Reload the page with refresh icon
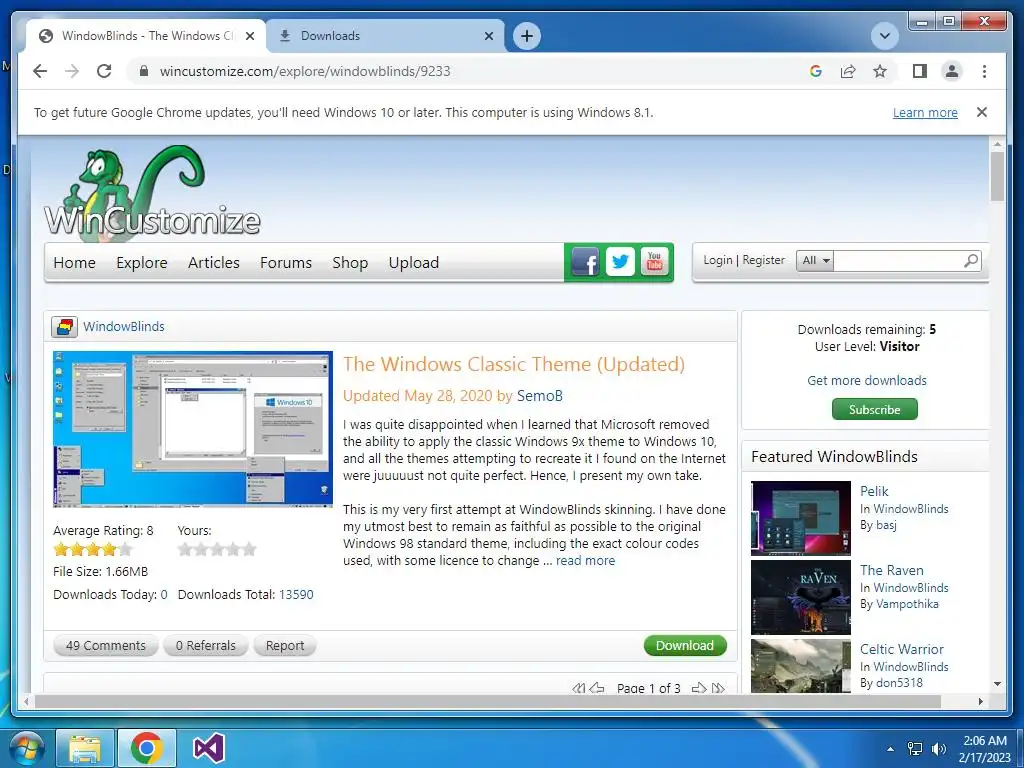The image size is (1024, 768). [x=104, y=71]
